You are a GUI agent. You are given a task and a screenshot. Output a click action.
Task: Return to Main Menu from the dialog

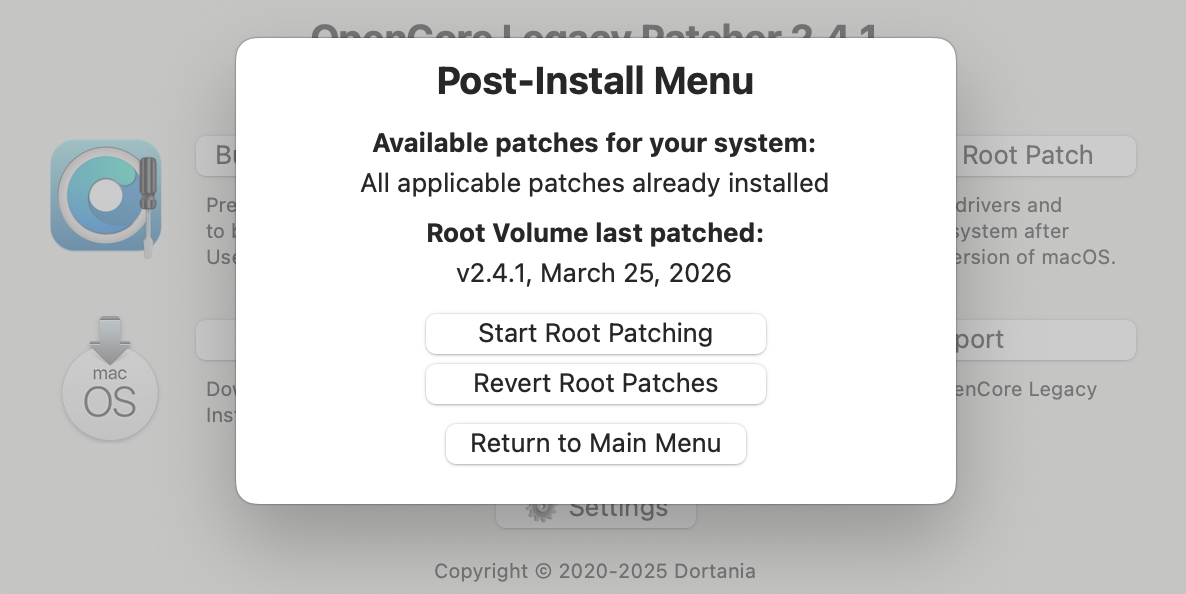tap(595, 443)
